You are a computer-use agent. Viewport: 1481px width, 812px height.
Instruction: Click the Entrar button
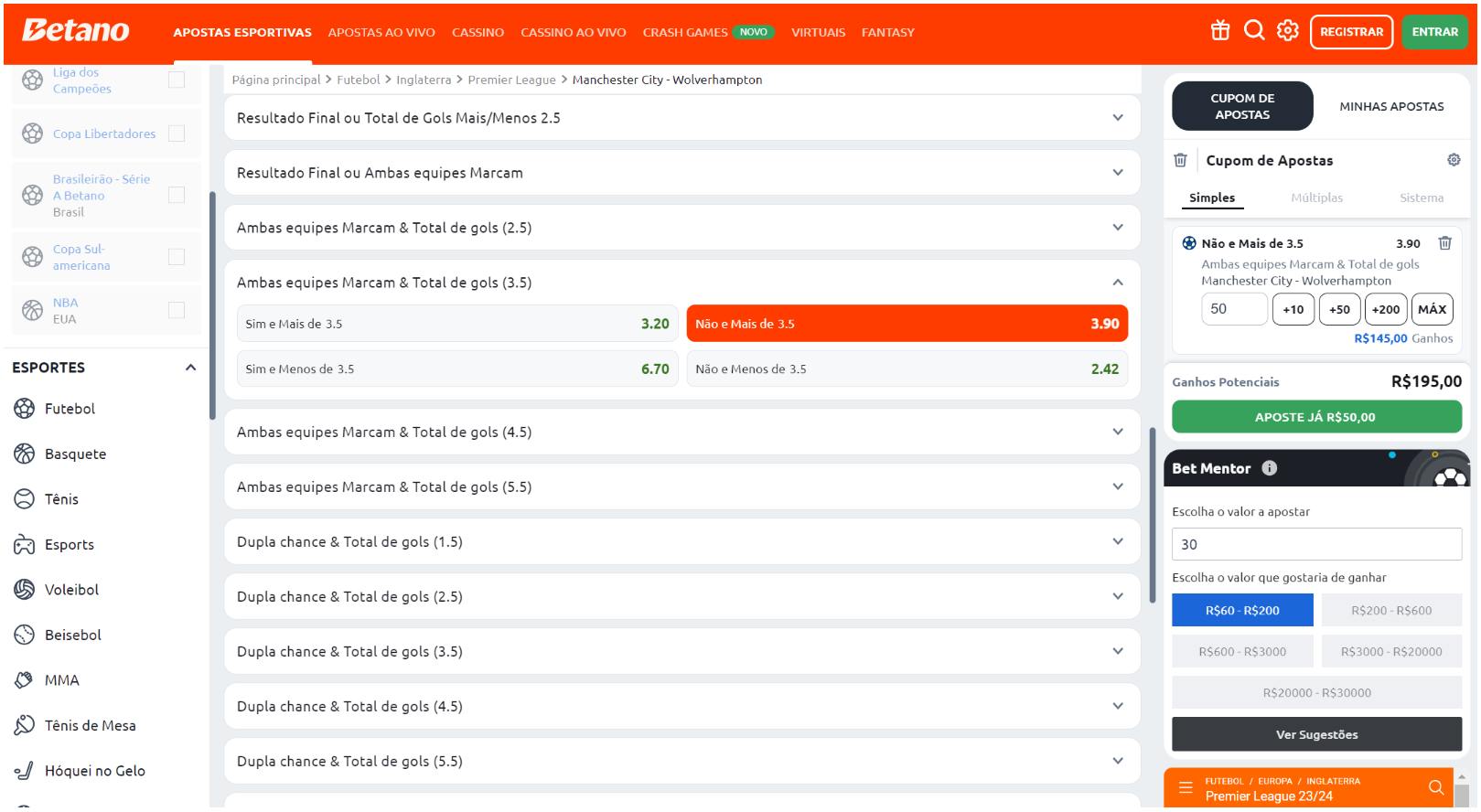coord(1434,32)
